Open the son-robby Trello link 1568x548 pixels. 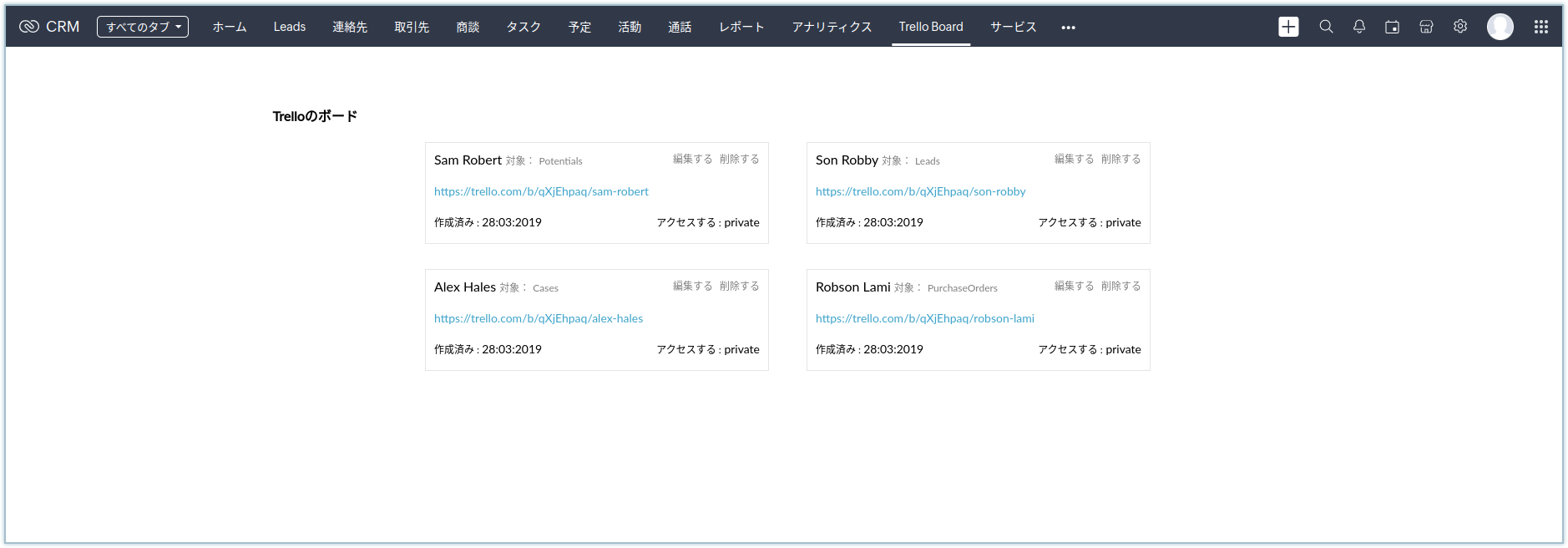920,191
